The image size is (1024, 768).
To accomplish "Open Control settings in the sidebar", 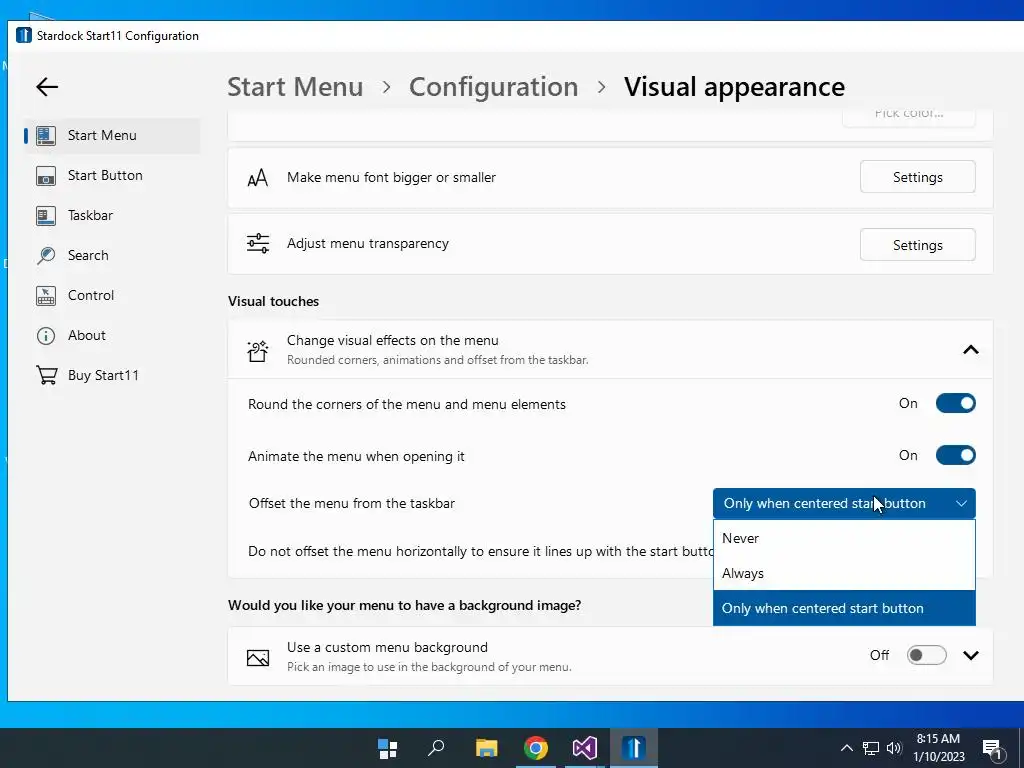I will [112, 295].
